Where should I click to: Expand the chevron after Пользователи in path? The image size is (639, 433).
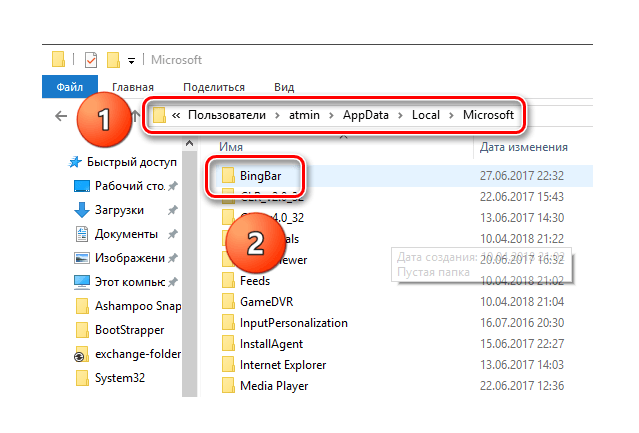[x=277, y=116]
